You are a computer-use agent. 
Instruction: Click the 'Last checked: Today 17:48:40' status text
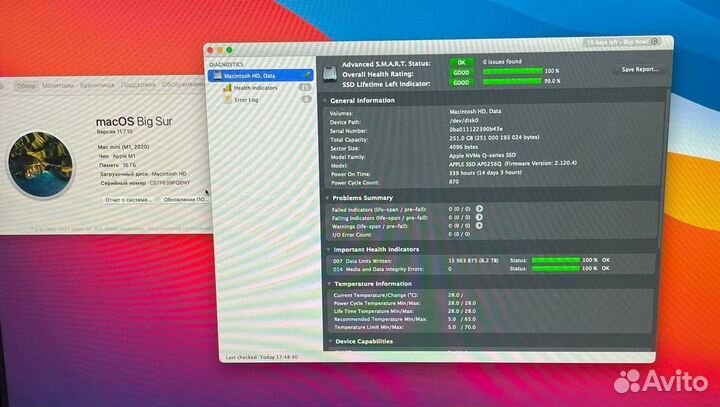[x=262, y=357]
